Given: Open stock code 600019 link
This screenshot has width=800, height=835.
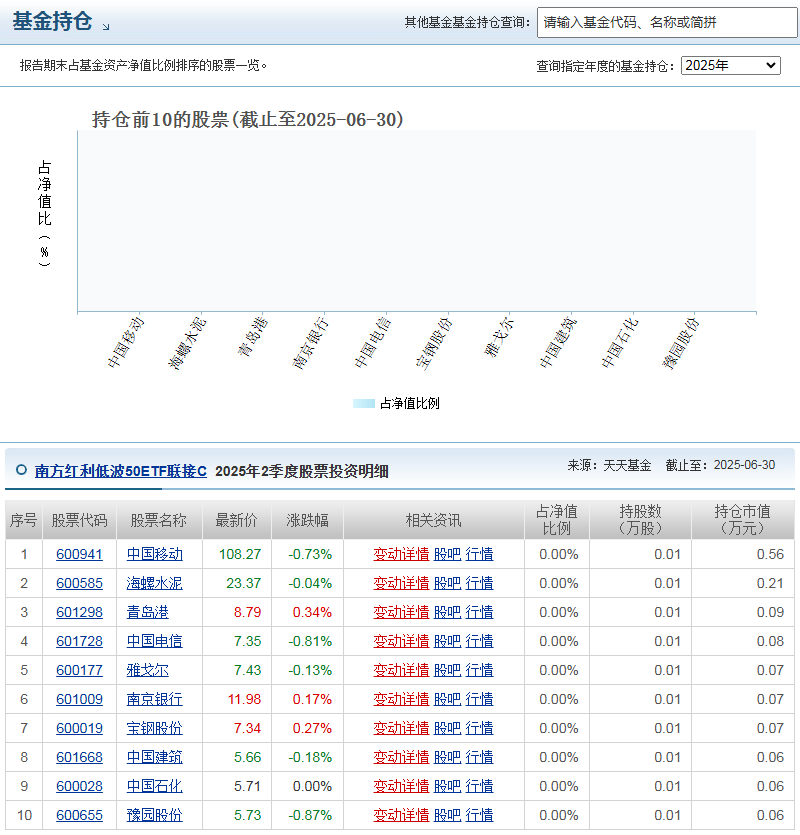Looking at the screenshot, I should (79, 728).
